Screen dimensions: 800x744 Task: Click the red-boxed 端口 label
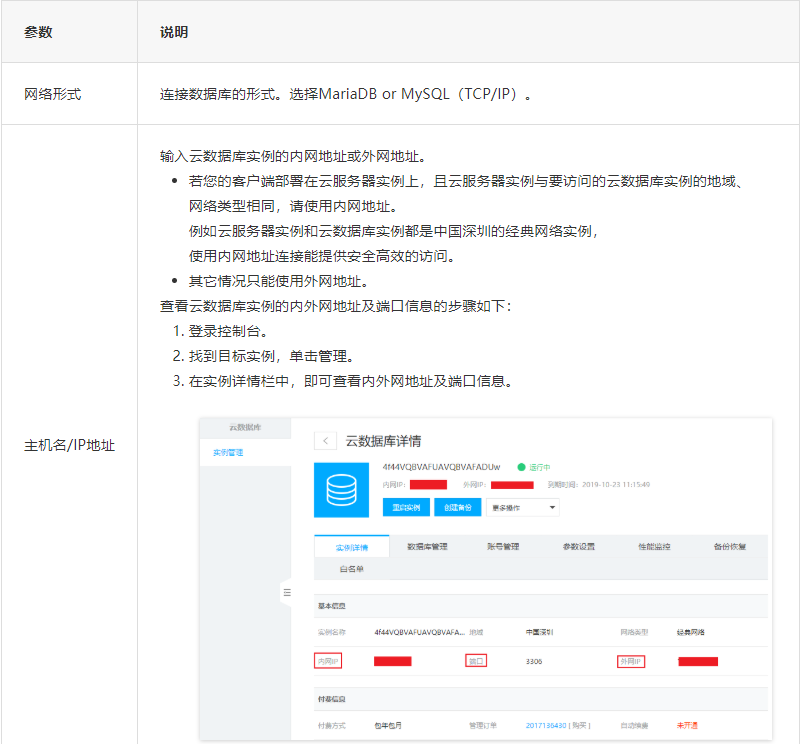(476, 661)
